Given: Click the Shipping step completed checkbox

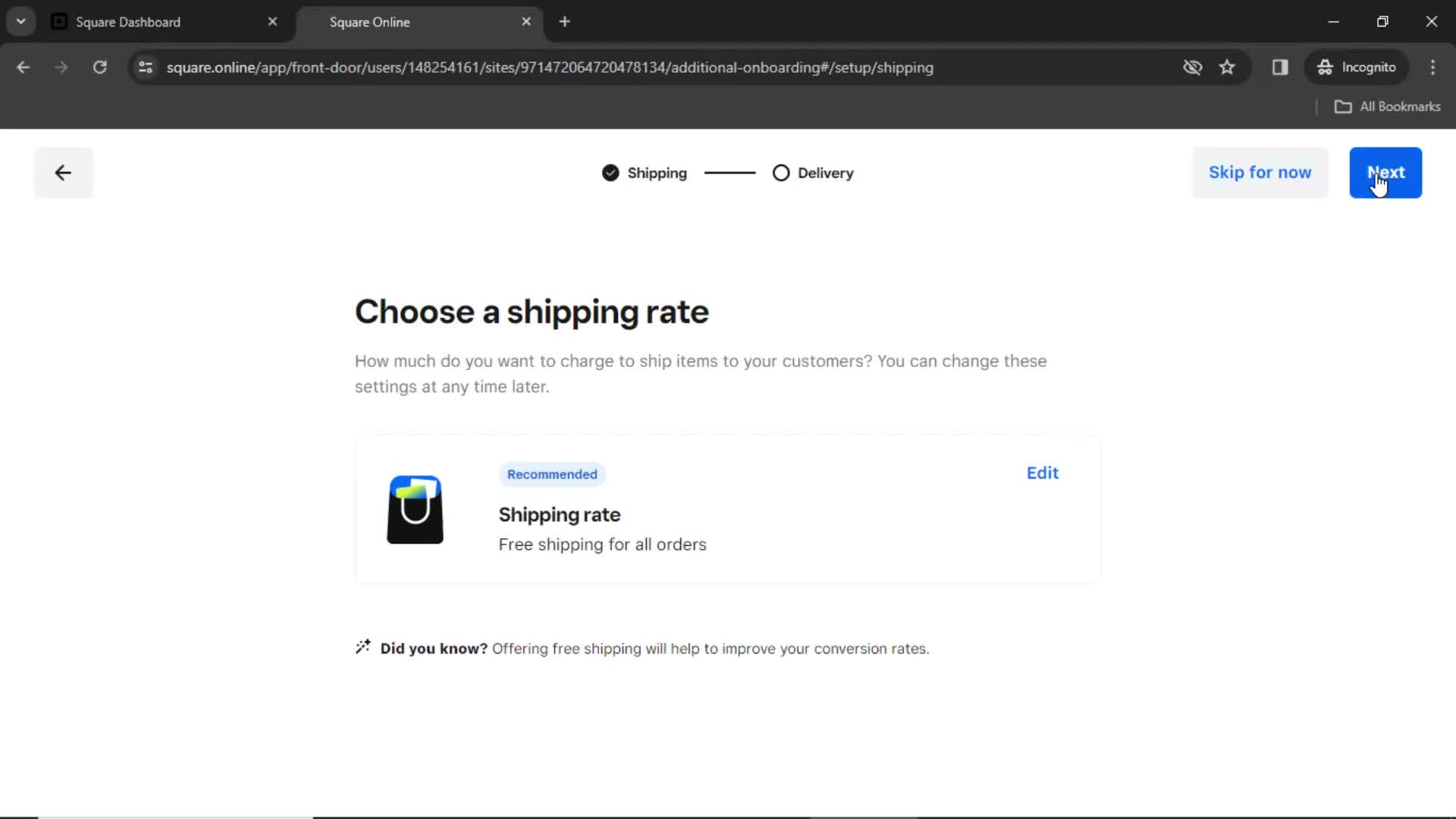Looking at the screenshot, I should [610, 173].
